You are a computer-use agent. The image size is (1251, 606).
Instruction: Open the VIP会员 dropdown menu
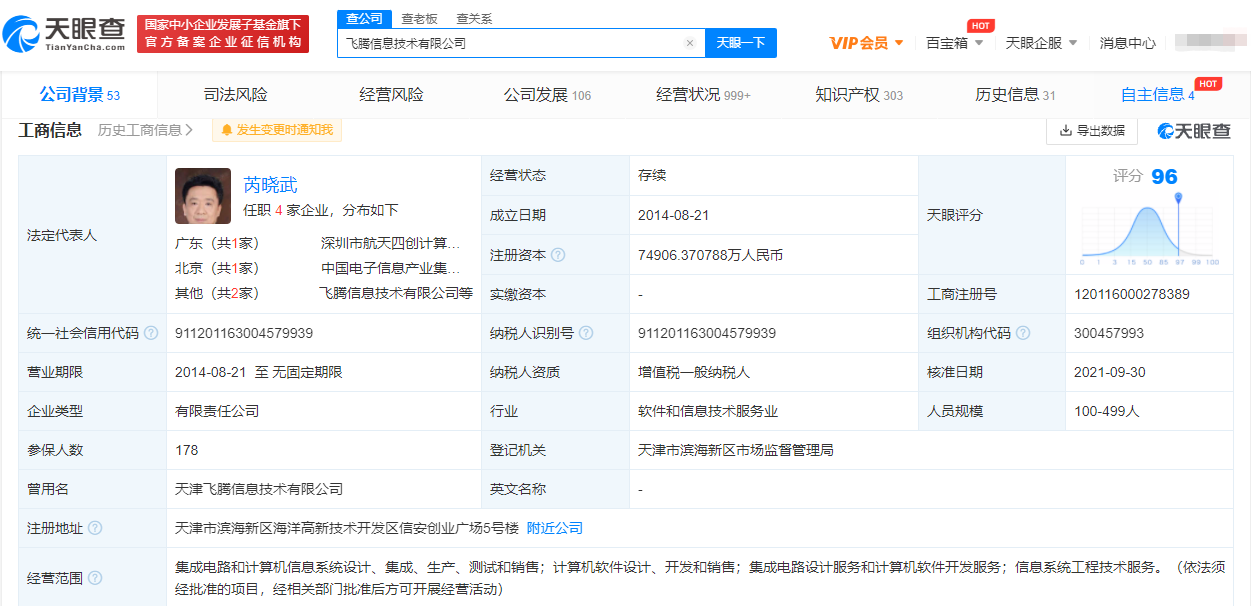866,43
